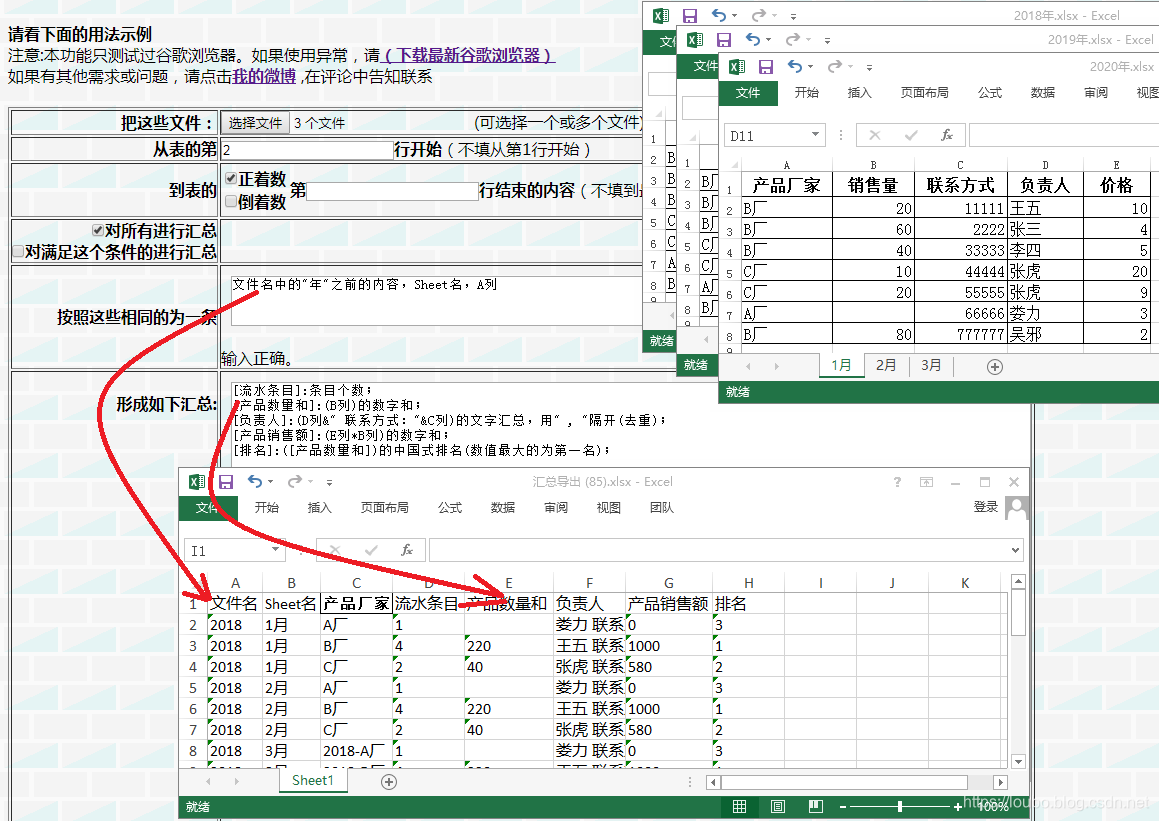1159x821 pixels.
Task: Toggle 对满足这个条件的进行汇总 checkbox
Action: (18, 252)
